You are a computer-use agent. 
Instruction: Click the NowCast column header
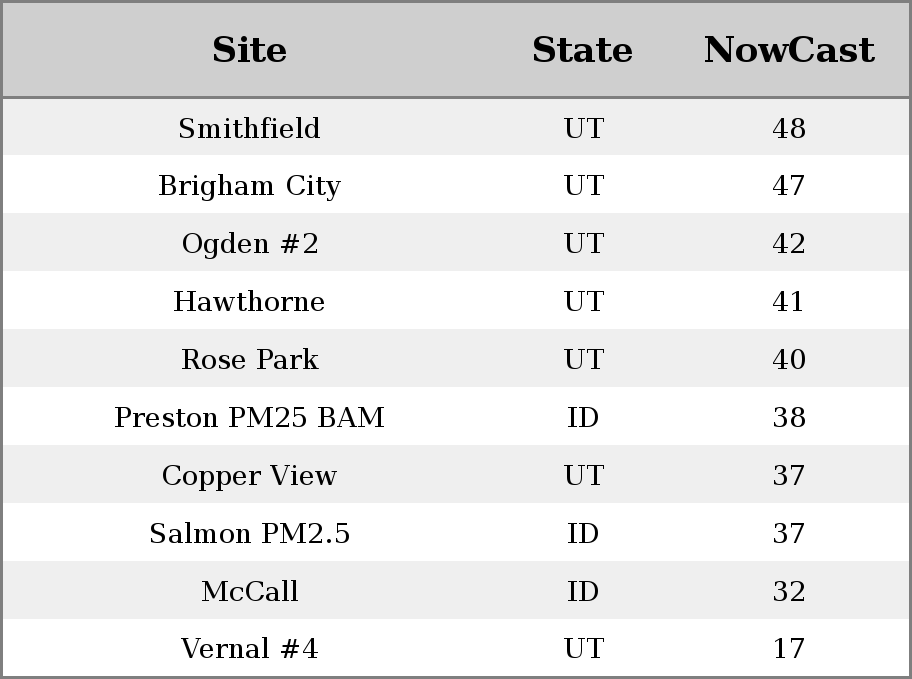tap(789, 50)
